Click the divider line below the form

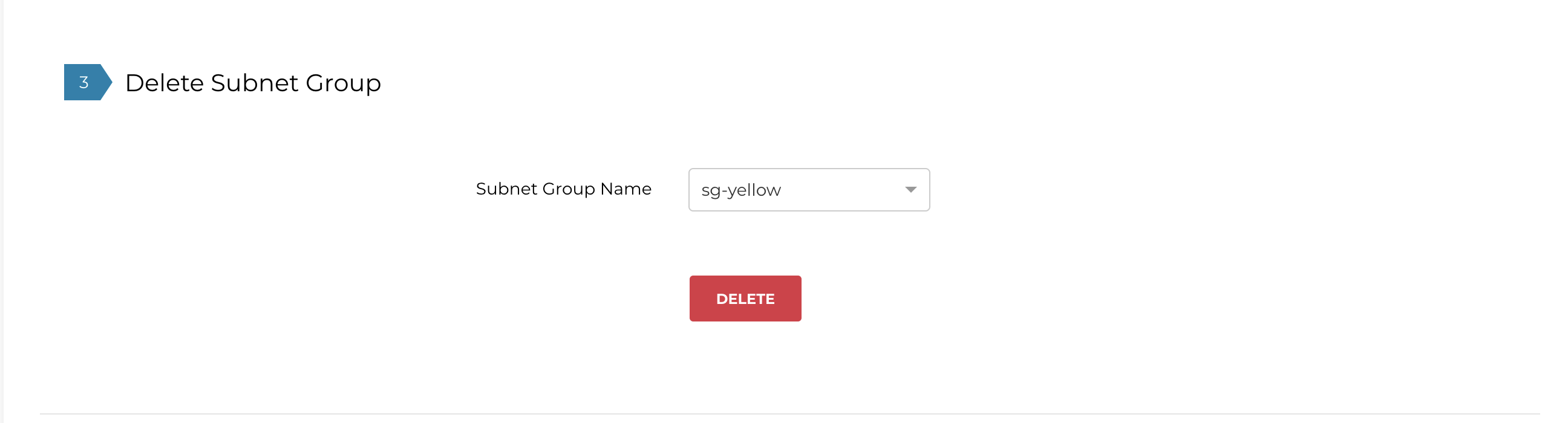[x=784, y=410]
